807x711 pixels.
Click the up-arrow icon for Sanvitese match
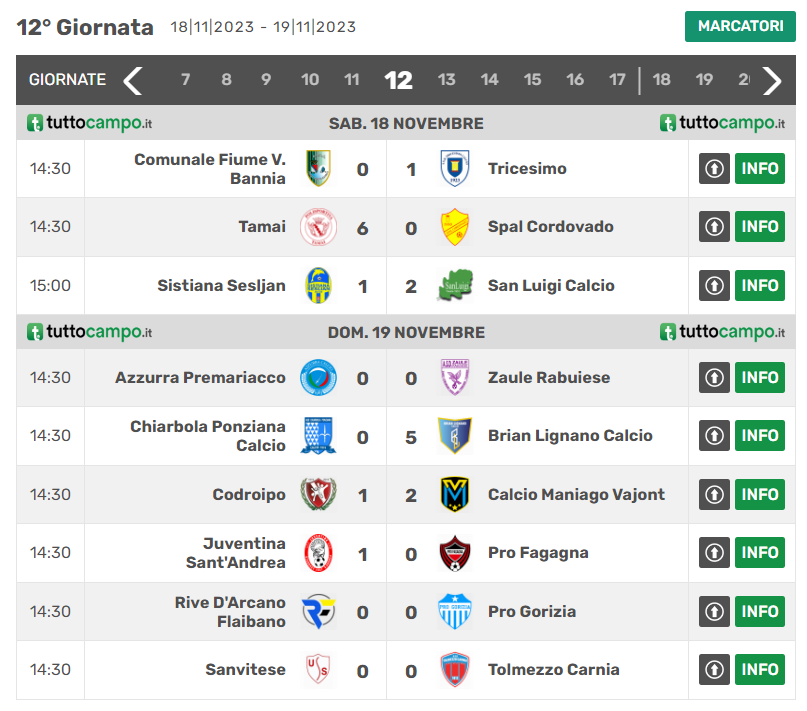(x=714, y=670)
